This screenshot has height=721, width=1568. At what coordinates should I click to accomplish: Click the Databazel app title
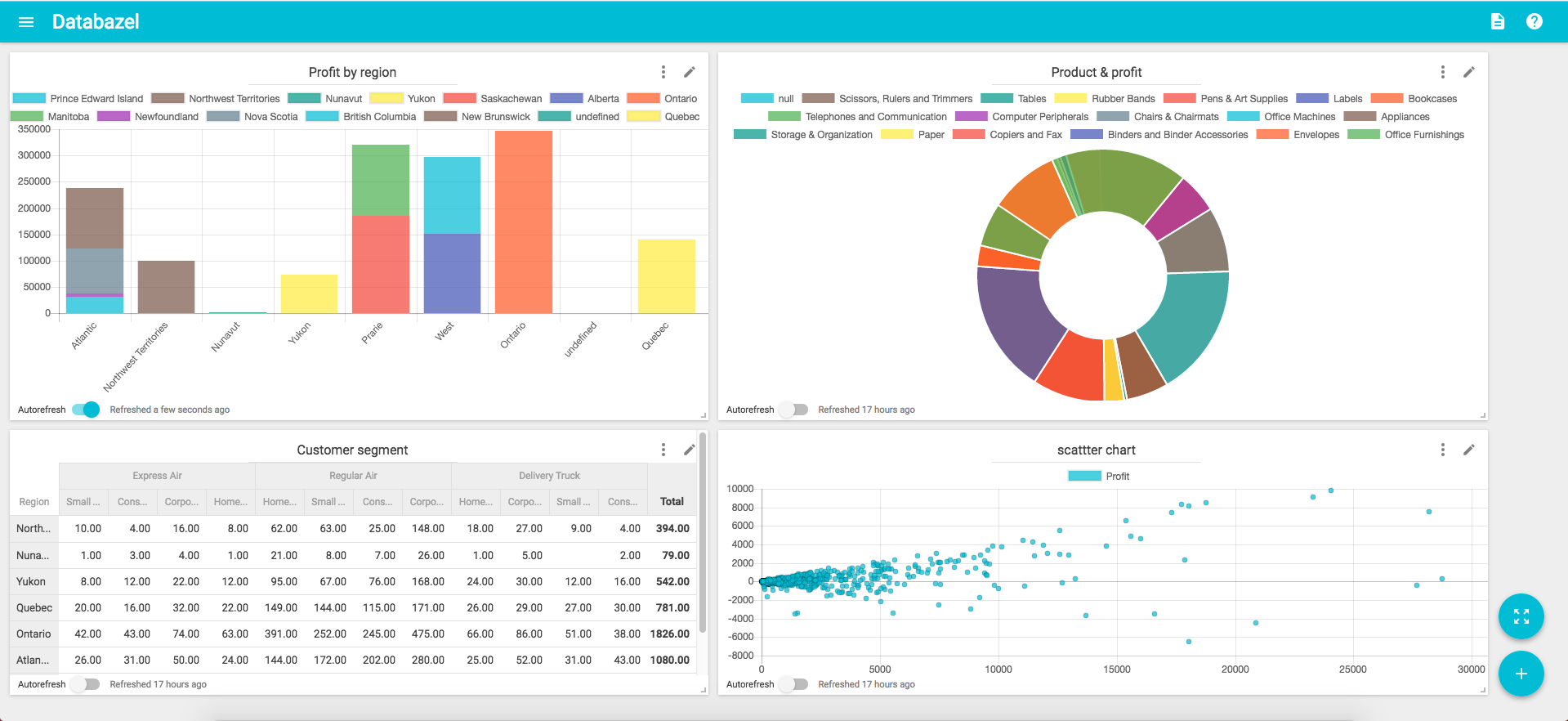click(x=96, y=22)
